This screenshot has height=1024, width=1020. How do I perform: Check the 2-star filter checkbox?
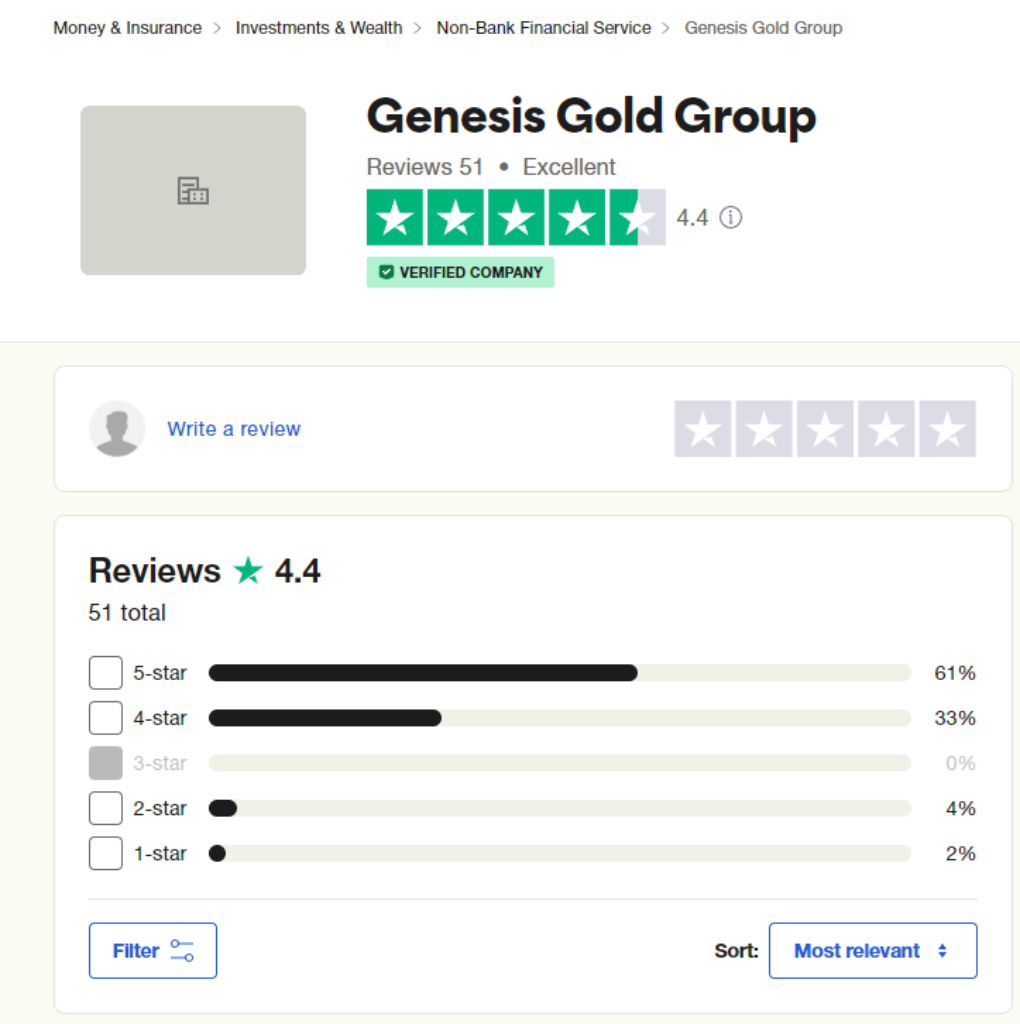pyautogui.click(x=106, y=808)
